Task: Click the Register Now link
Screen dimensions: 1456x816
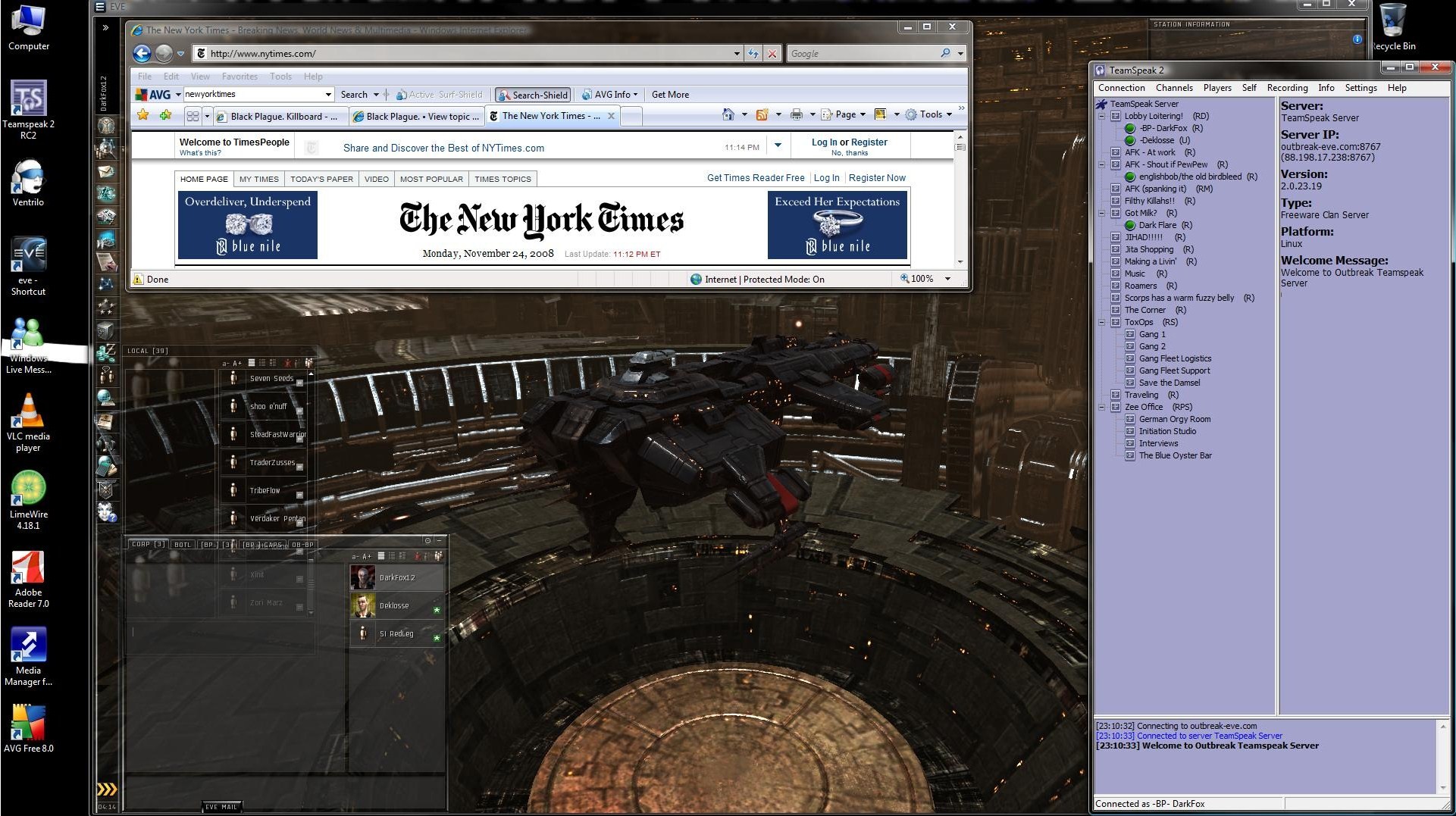Action: click(x=876, y=178)
